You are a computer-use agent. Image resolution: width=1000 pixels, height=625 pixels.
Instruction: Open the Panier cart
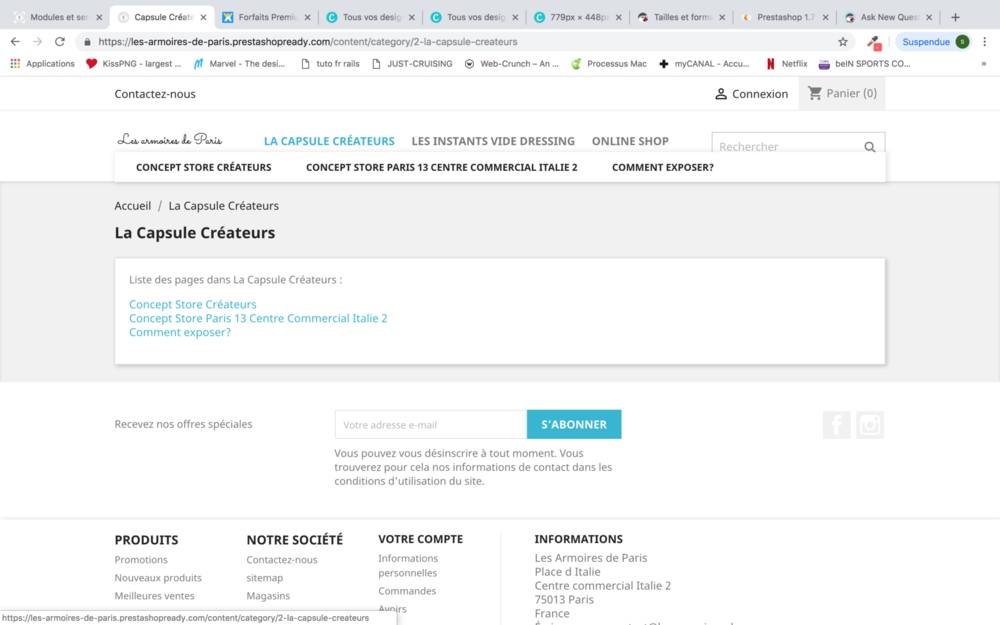842,93
